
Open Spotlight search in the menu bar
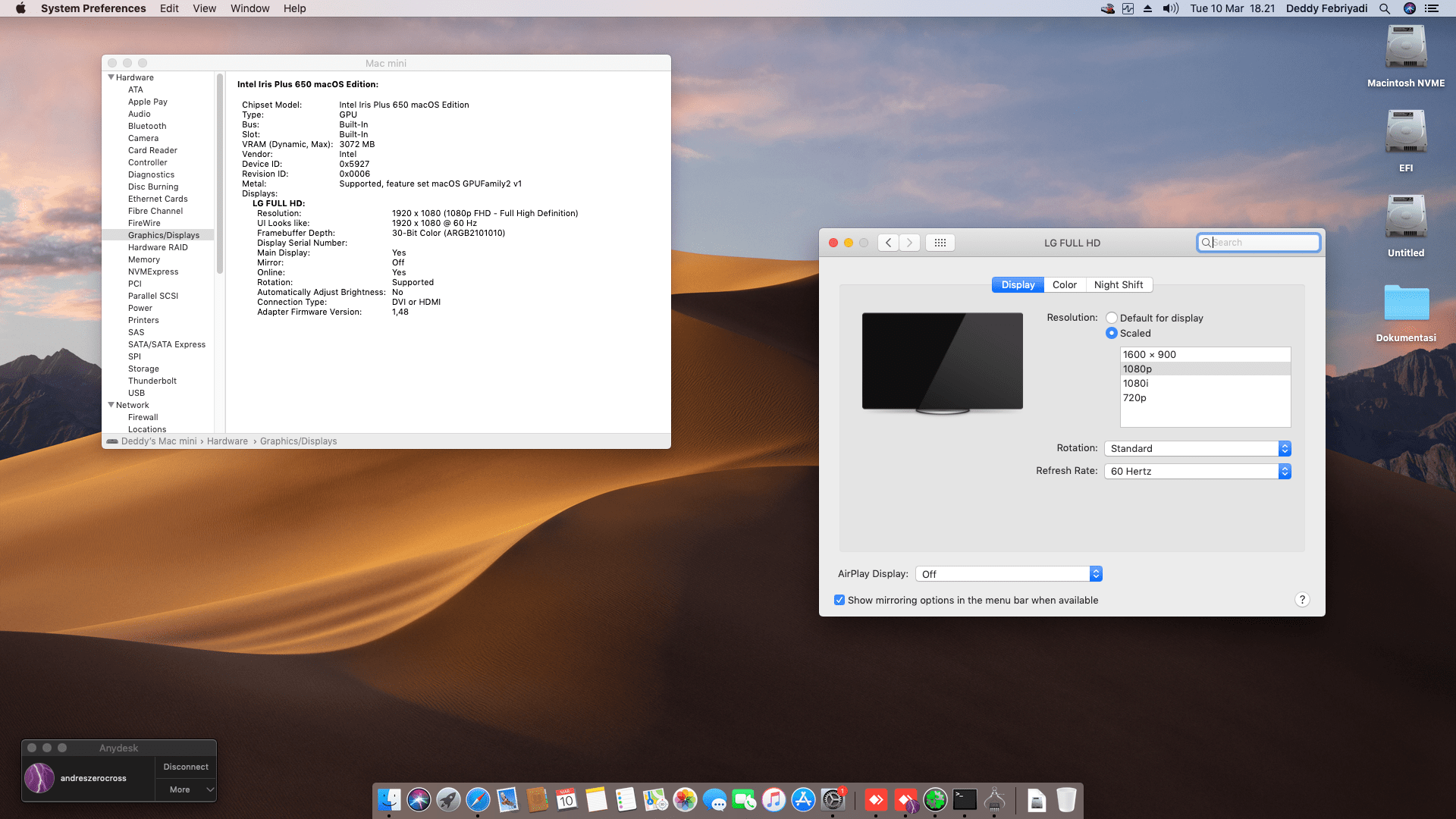pyautogui.click(x=1385, y=8)
